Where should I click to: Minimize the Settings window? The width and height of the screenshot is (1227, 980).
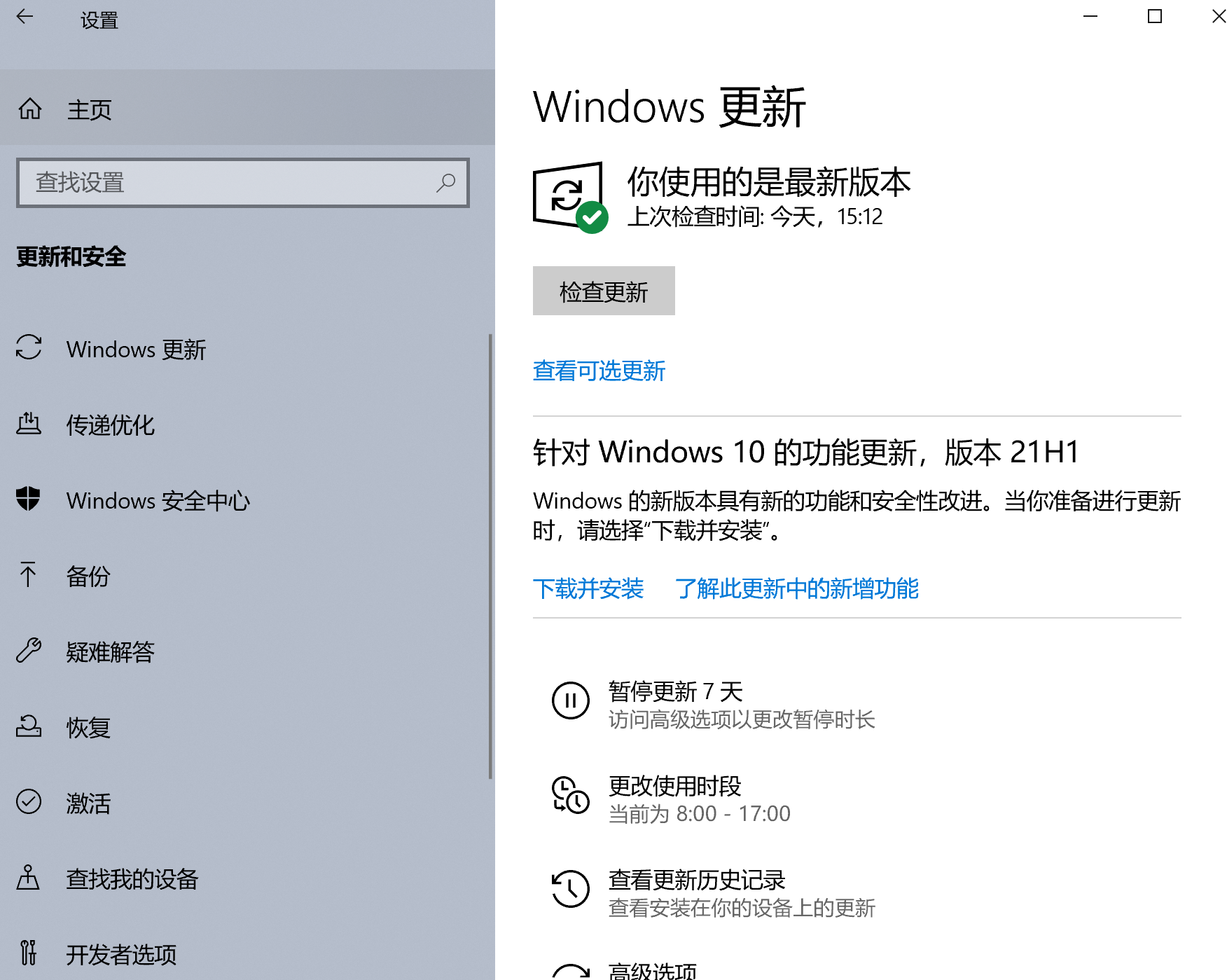click(x=1090, y=16)
